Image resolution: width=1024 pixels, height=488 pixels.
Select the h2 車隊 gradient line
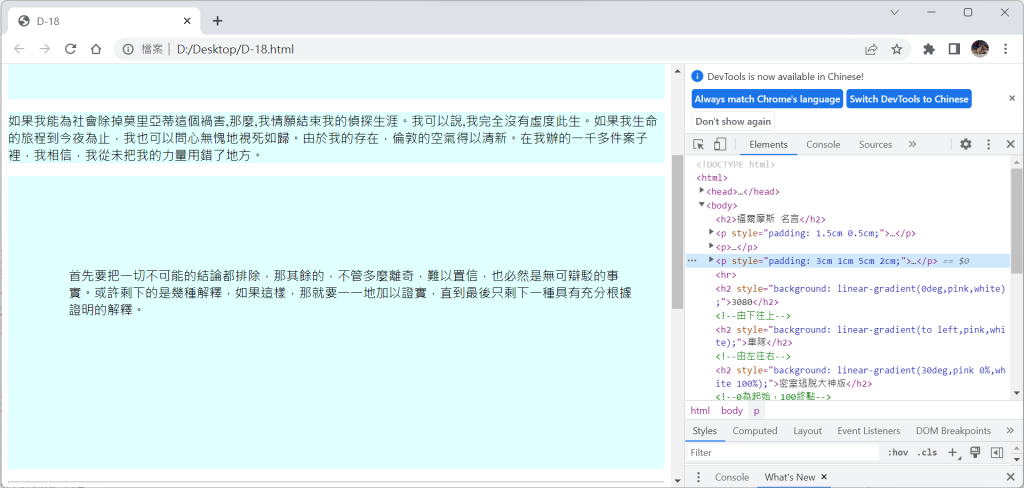pos(860,335)
